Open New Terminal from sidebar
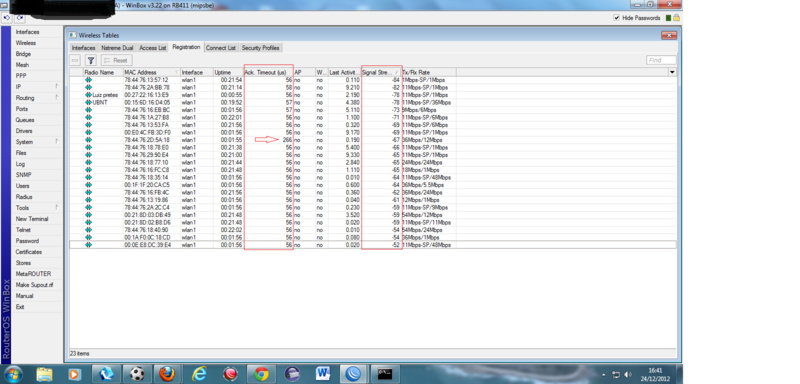This screenshot has width=800, height=384. (x=37, y=219)
